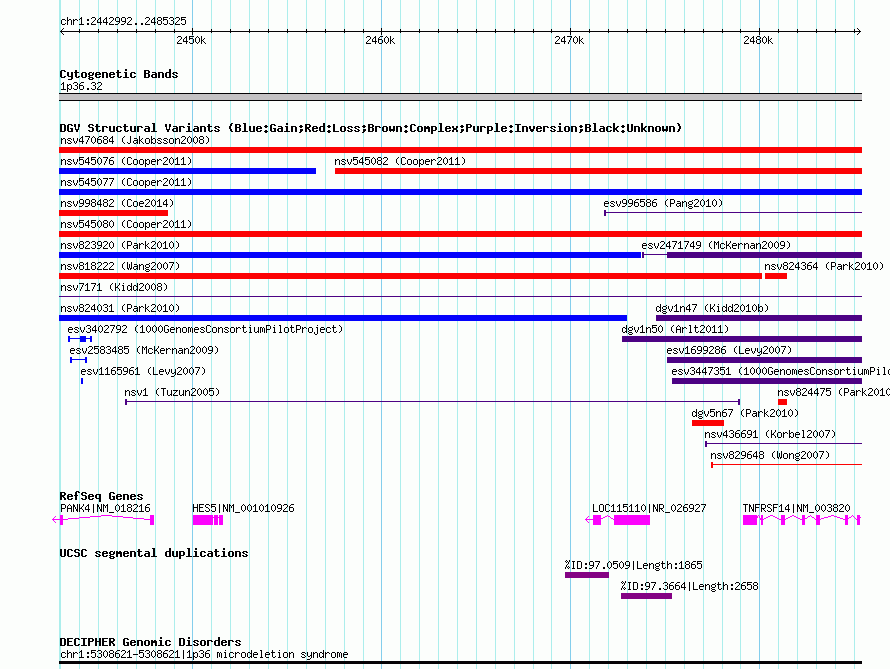Open the 1p36 microdeletion syndrome label

click(x=204, y=654)
